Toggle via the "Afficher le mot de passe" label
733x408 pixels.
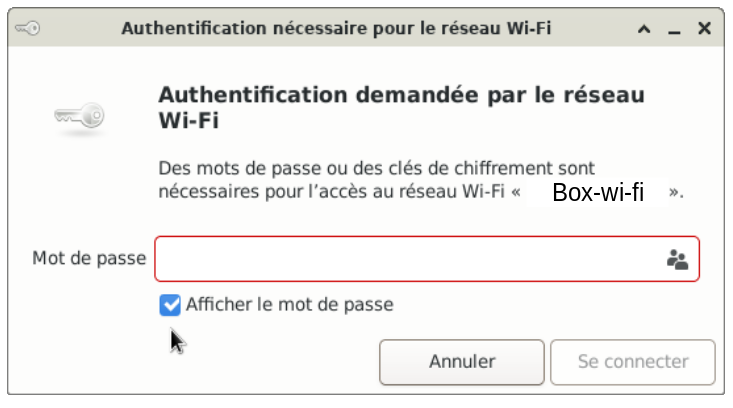click(x=290, y=305)
